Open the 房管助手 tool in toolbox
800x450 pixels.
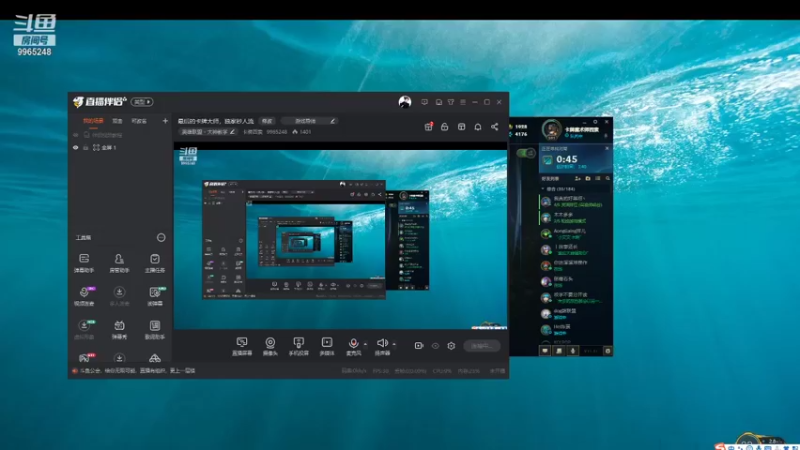pos(119,263)
